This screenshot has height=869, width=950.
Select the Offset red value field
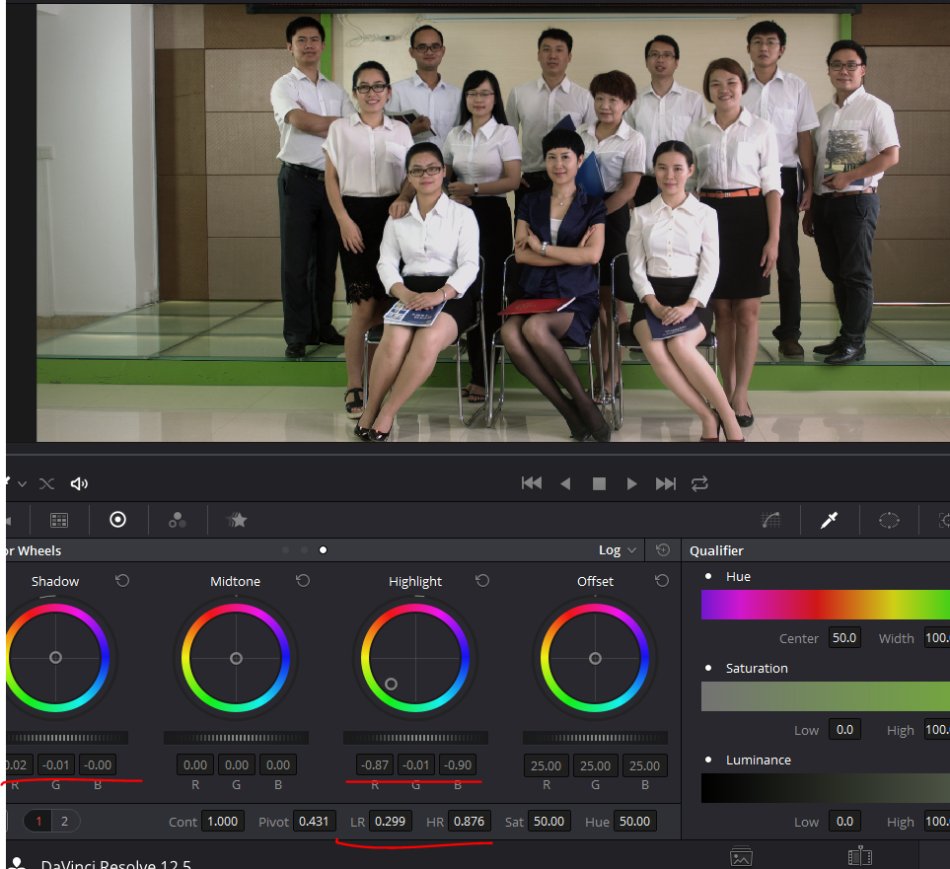[546, 765]
